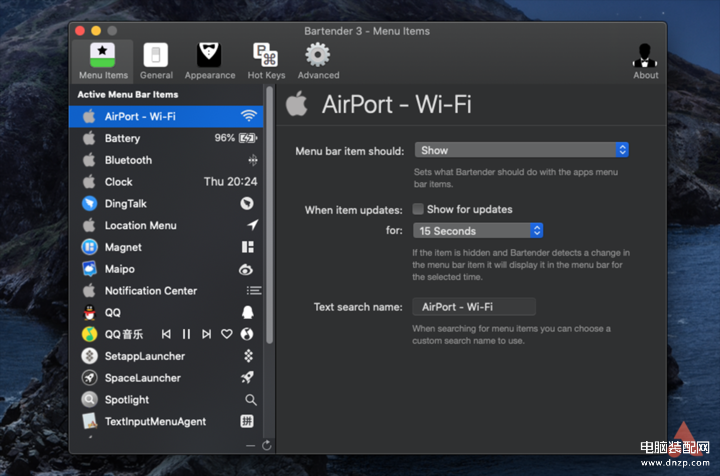
Task: Click the TextInputMenuAgent grid status icon
Action: tap(247, 421)
